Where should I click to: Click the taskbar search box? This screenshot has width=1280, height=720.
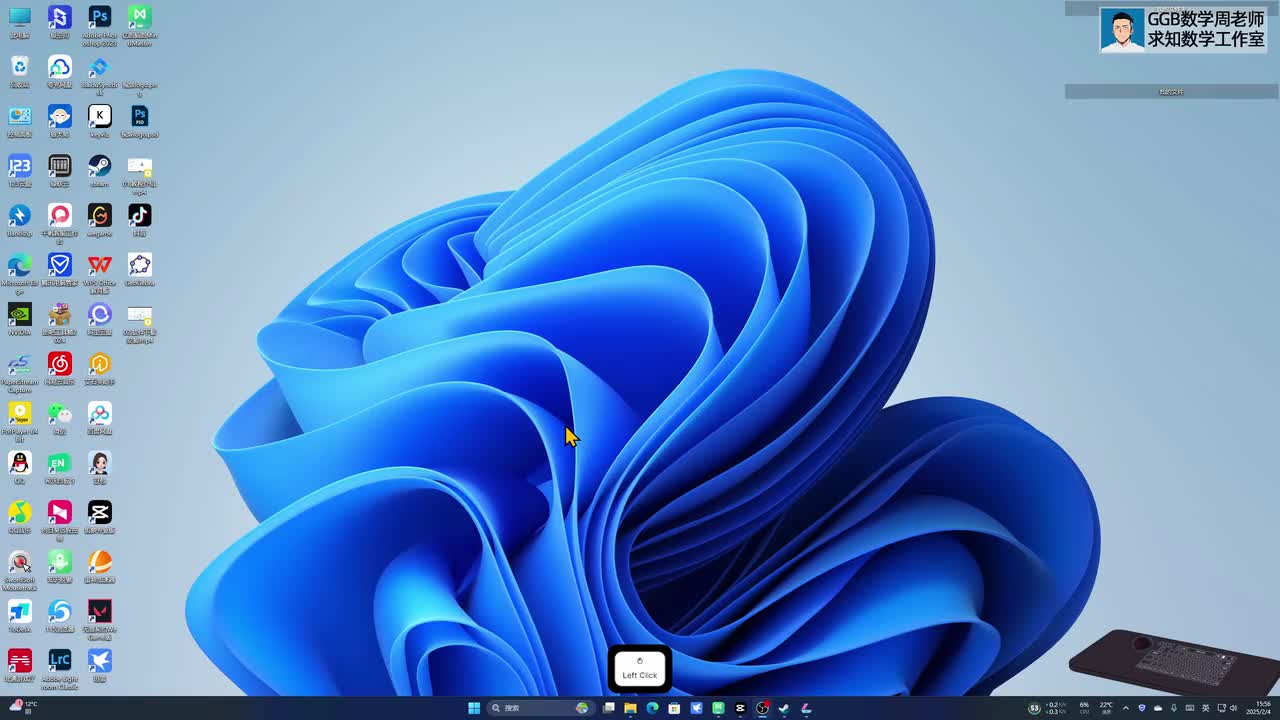point(540,708)
